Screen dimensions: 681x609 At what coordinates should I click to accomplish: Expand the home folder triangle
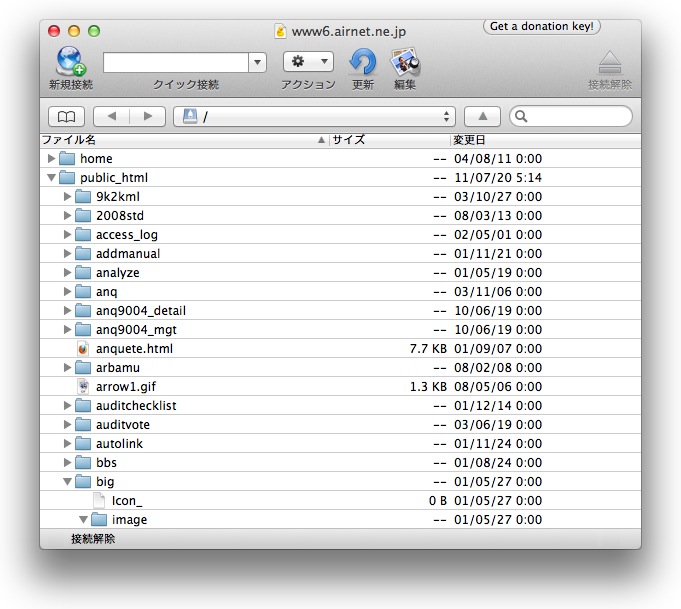coord(51,159)
